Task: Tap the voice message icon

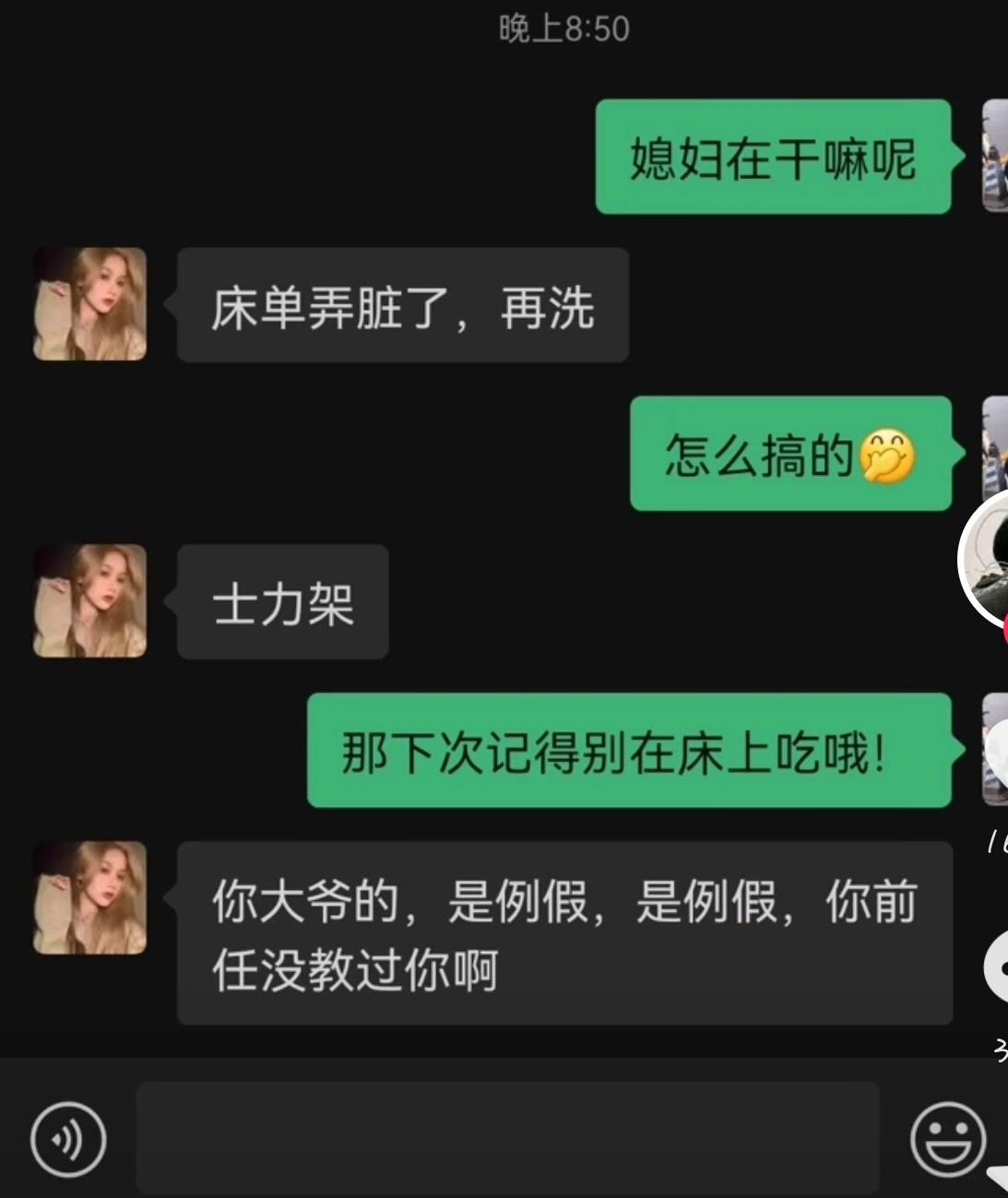Action: [x=68, y=1139]
